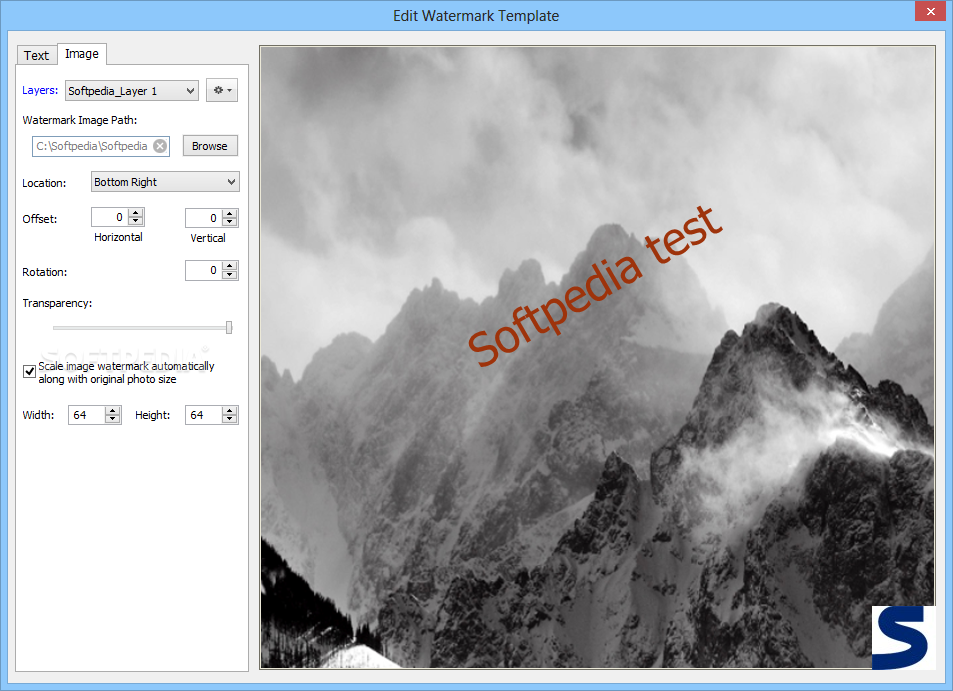Click into the Width number field
The height and width of the screenshot is (691, 953).
tap(86, 415)
